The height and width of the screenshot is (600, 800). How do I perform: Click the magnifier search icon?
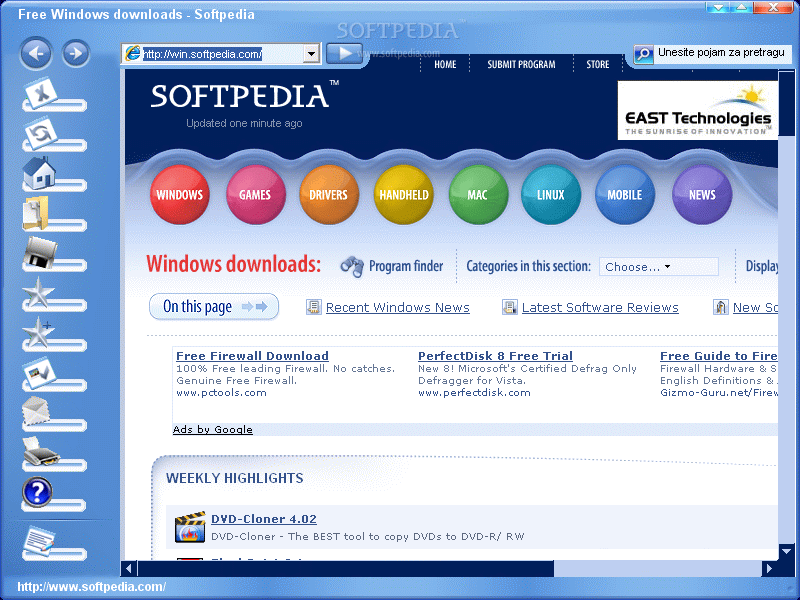tap(644, 54)
